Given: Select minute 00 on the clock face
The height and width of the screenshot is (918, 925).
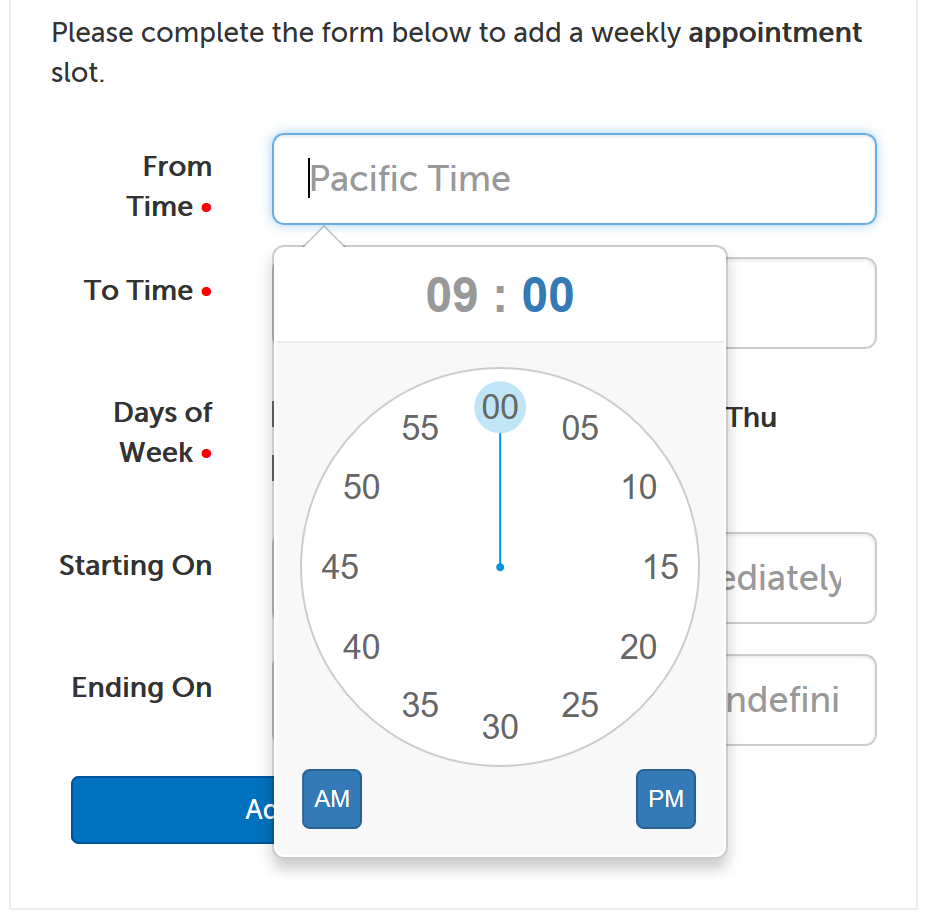Looking at the screenshot, I should [499, 406].
